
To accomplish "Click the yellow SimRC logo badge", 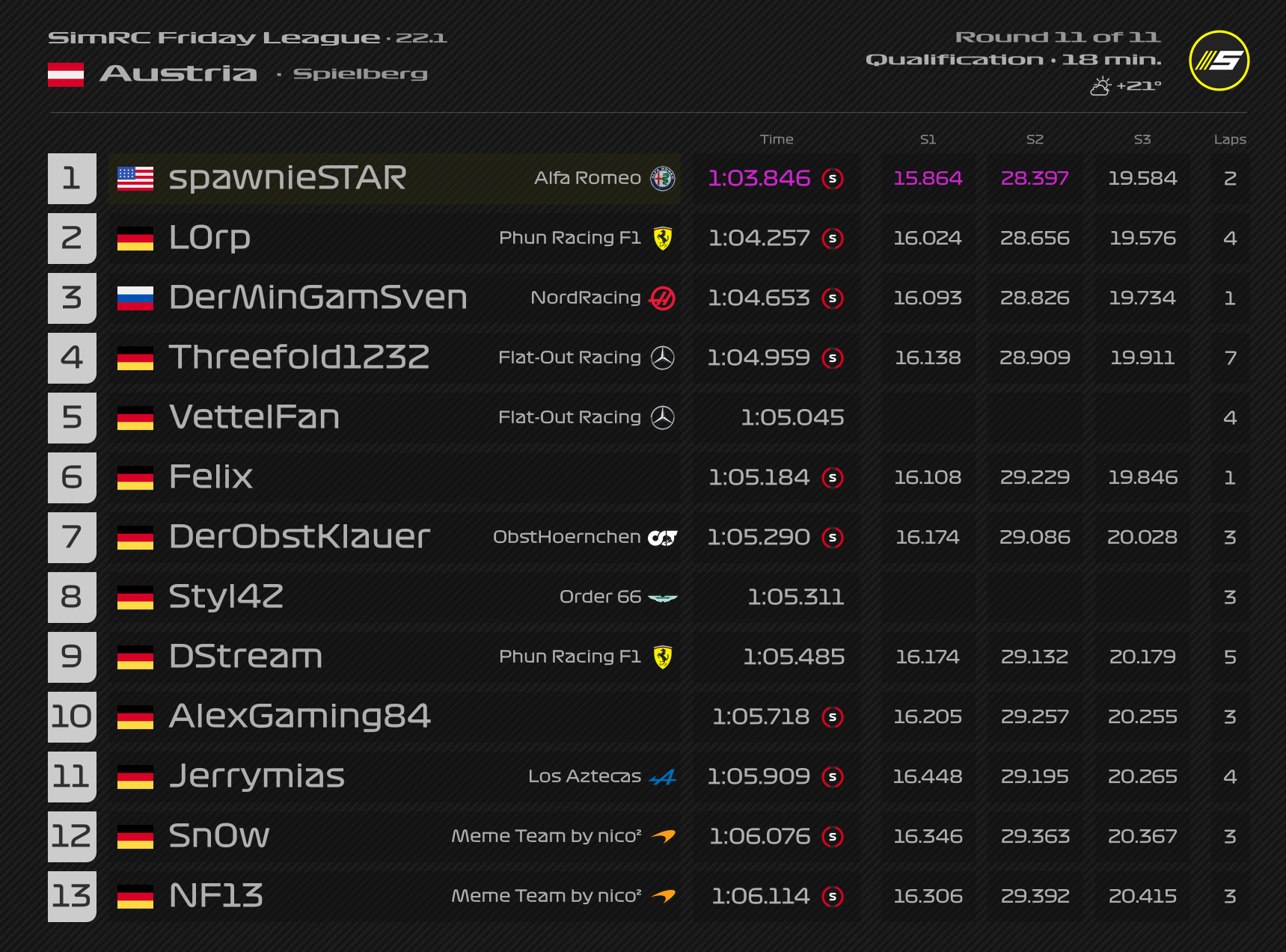I will point(1219,61).
